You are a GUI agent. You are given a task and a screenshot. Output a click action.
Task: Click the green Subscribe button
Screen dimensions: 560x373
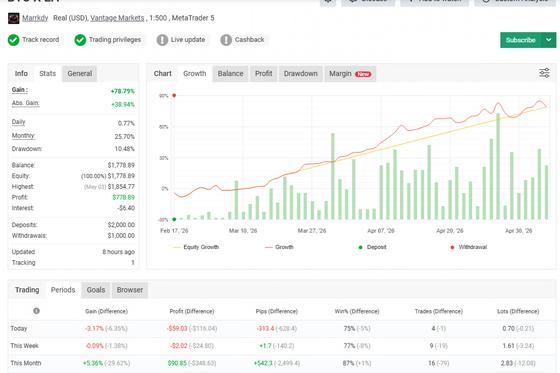(x=521, y=40)
